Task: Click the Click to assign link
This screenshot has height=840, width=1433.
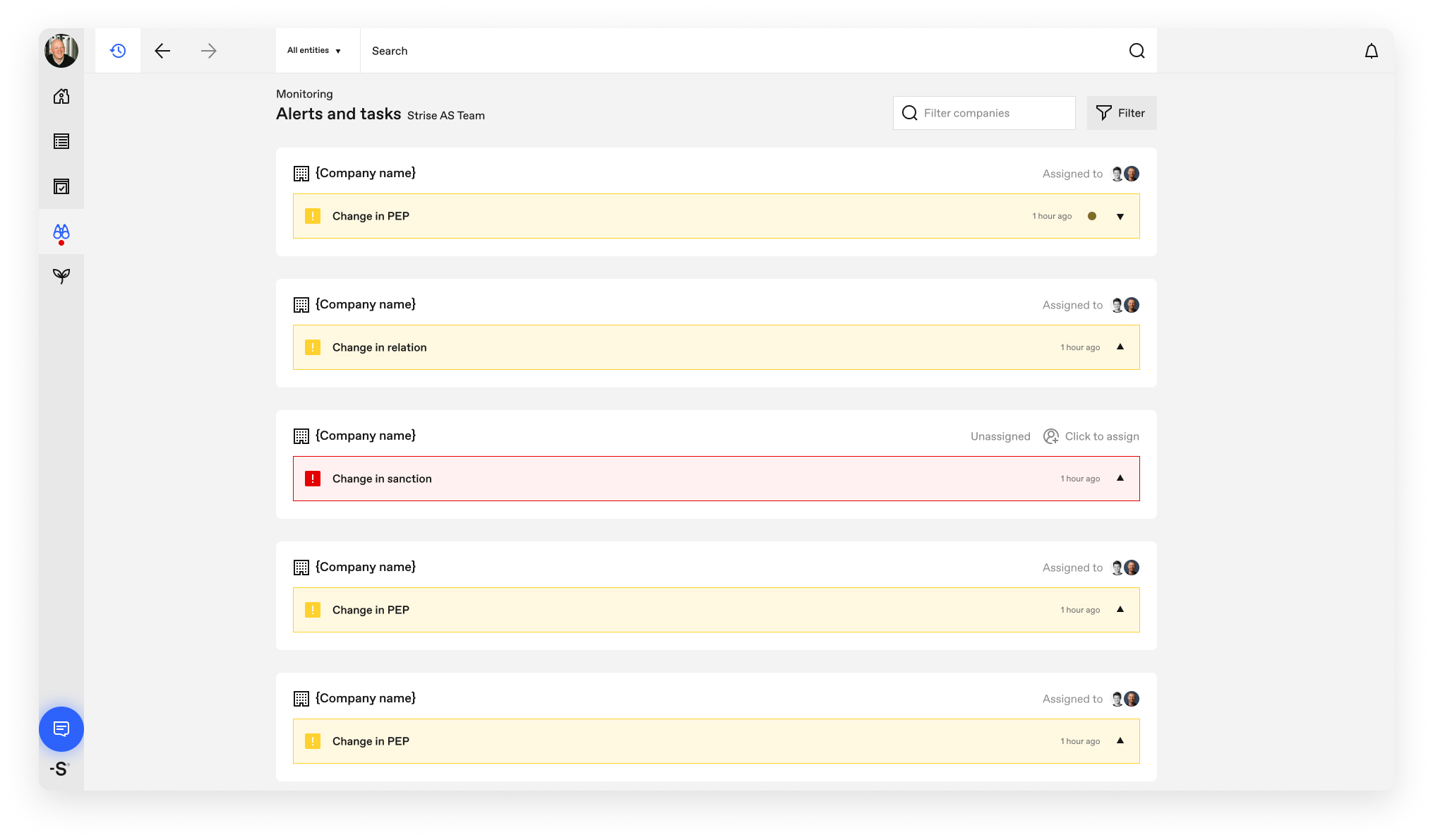Action: (x=1102, y=436)
